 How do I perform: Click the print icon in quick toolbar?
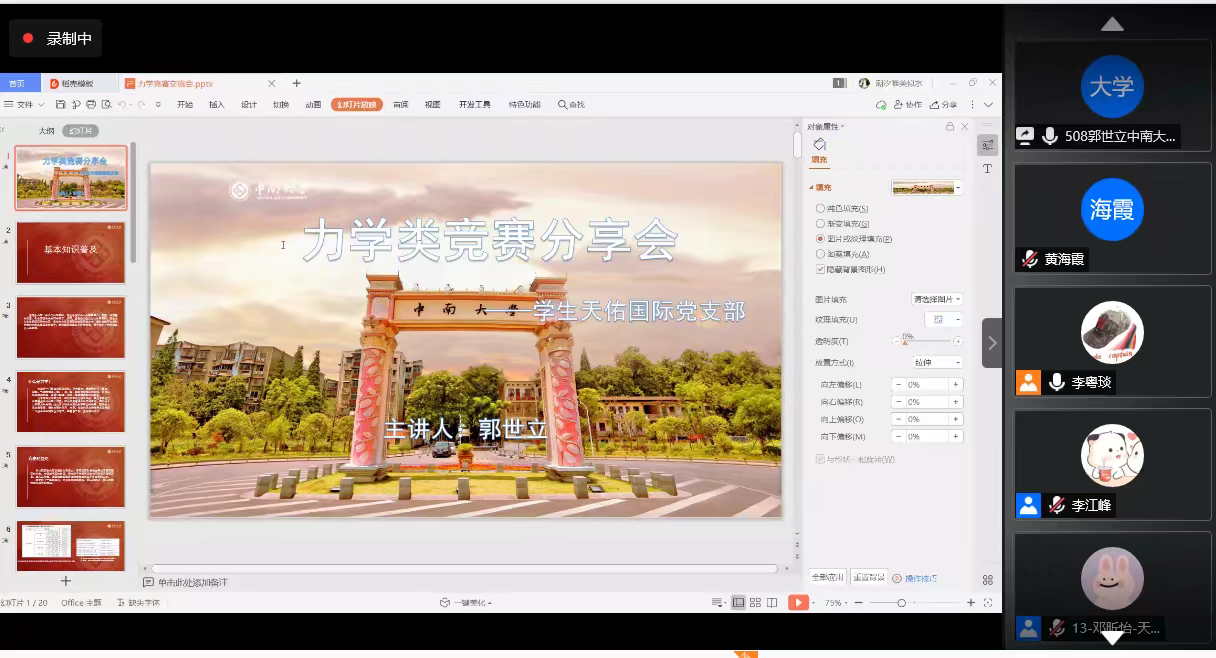pos(91,105)
